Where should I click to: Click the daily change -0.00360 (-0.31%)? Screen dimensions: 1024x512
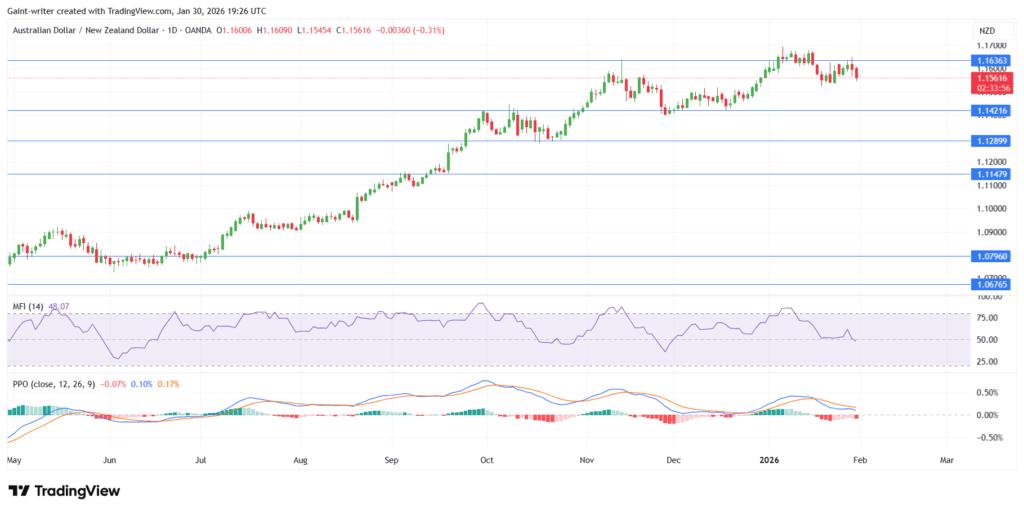coord(412,30)
